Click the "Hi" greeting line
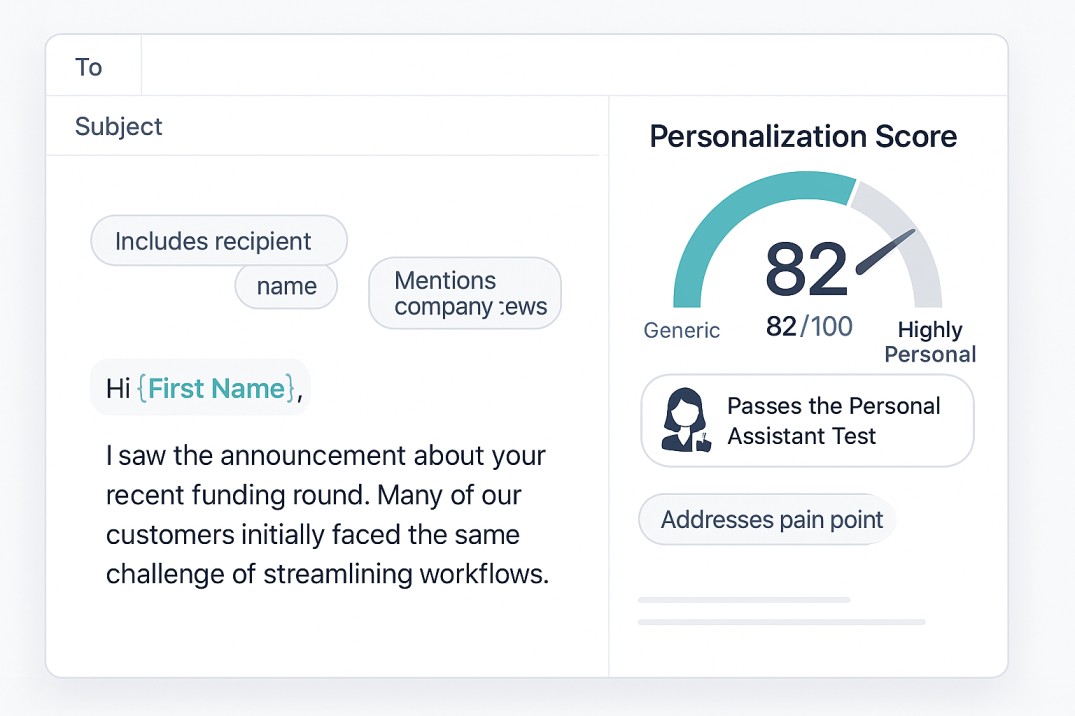The image size is (1075, 716). [119, 388]
